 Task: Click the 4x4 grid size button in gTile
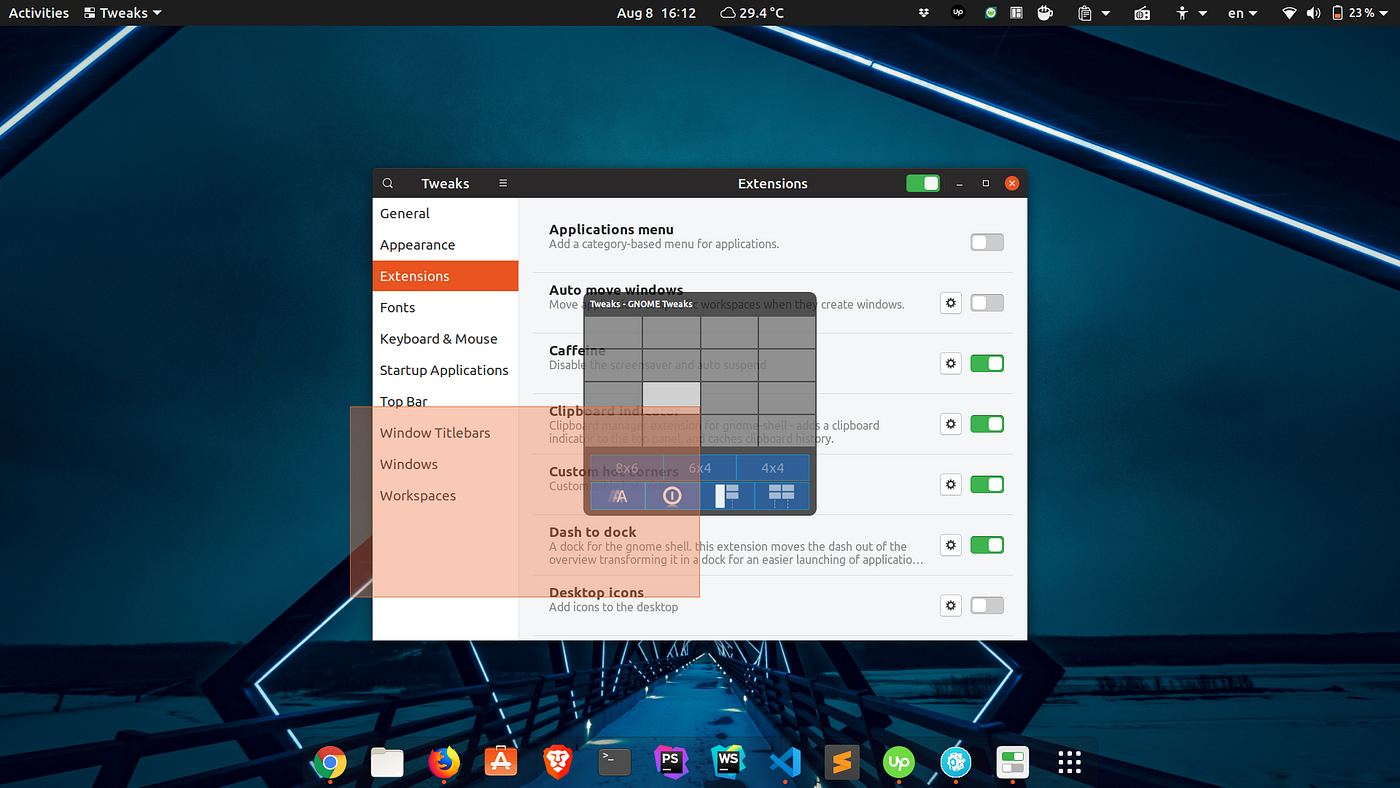tap(771, 467)
